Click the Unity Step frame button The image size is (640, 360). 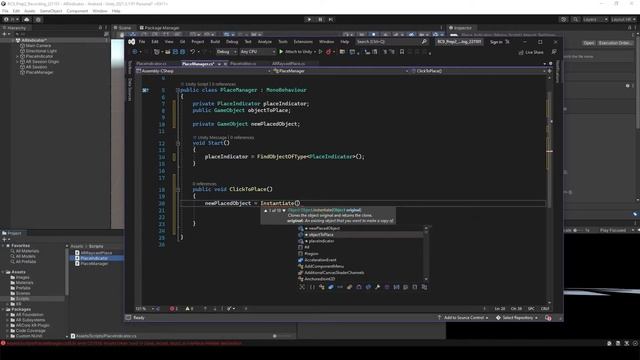pyautogui.click(x=331, y=19)
